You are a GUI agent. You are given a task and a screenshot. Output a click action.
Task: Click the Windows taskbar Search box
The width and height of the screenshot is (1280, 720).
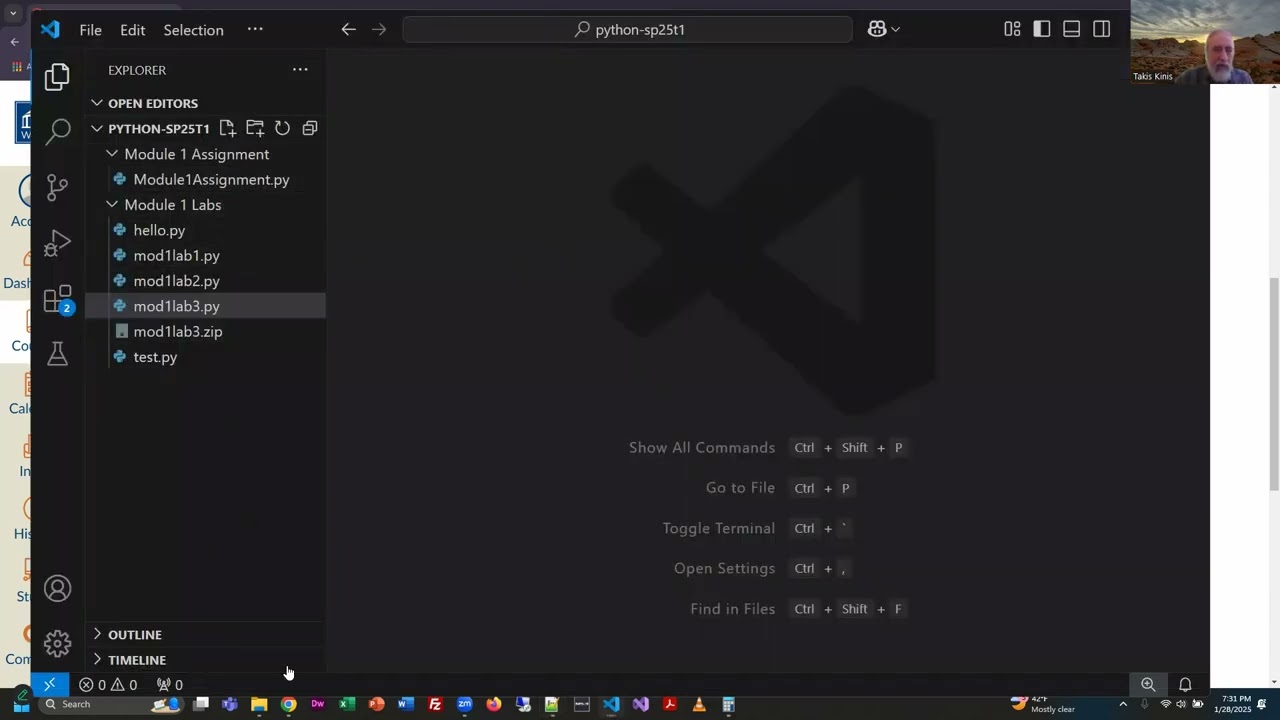coord(108,704)
